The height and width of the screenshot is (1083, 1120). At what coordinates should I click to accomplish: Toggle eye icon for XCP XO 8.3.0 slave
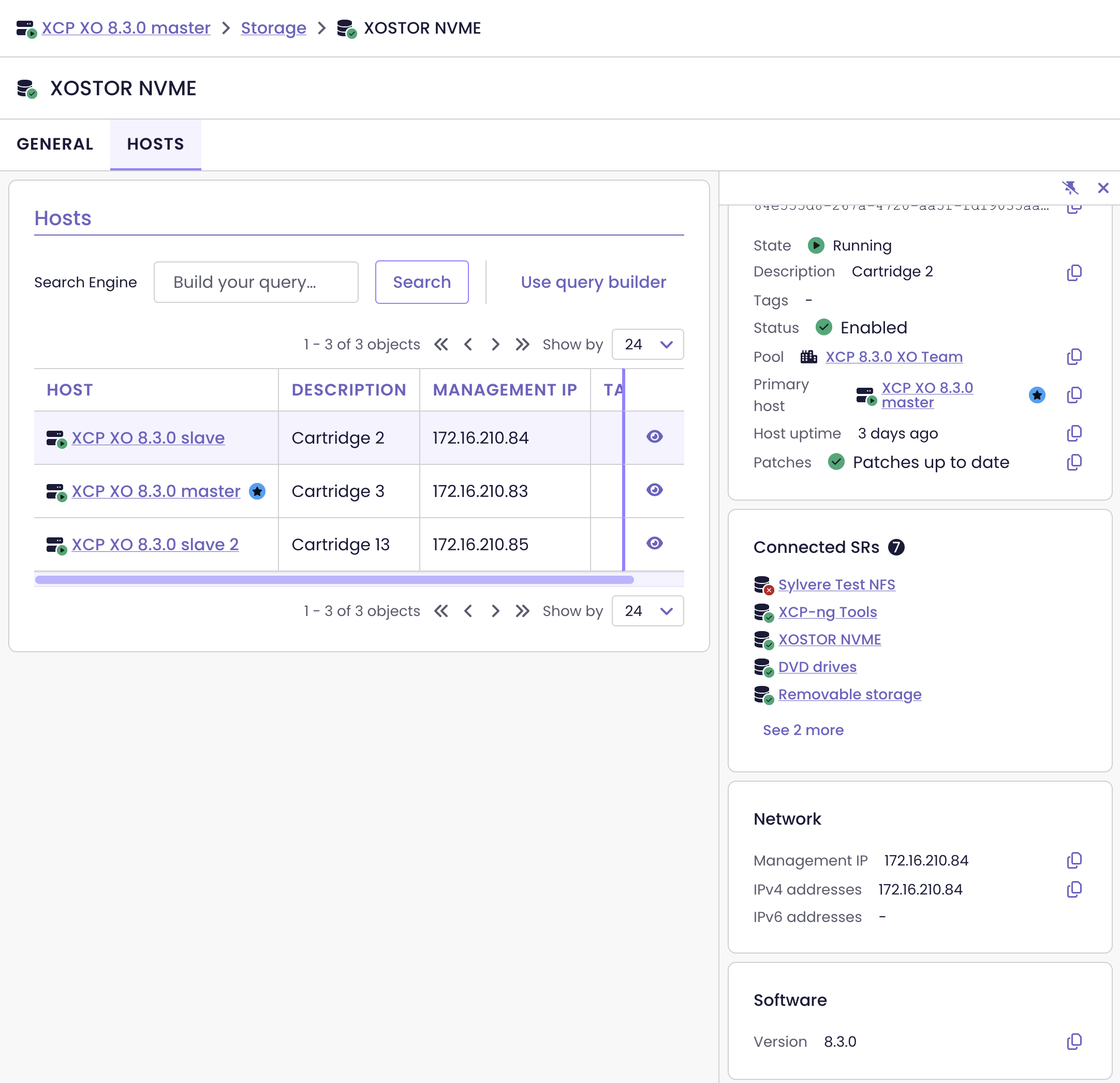[x=654, y=436]
